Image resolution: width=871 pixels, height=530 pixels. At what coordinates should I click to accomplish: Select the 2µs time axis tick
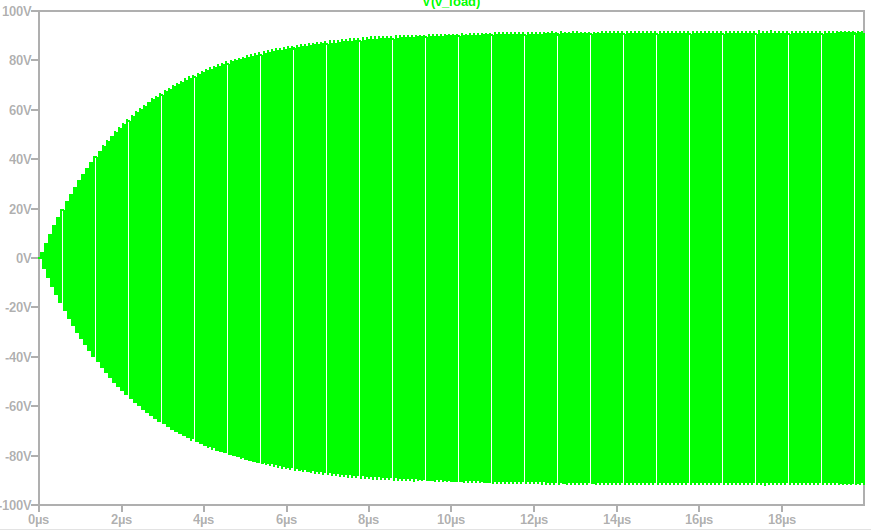(x=121, y=520)
